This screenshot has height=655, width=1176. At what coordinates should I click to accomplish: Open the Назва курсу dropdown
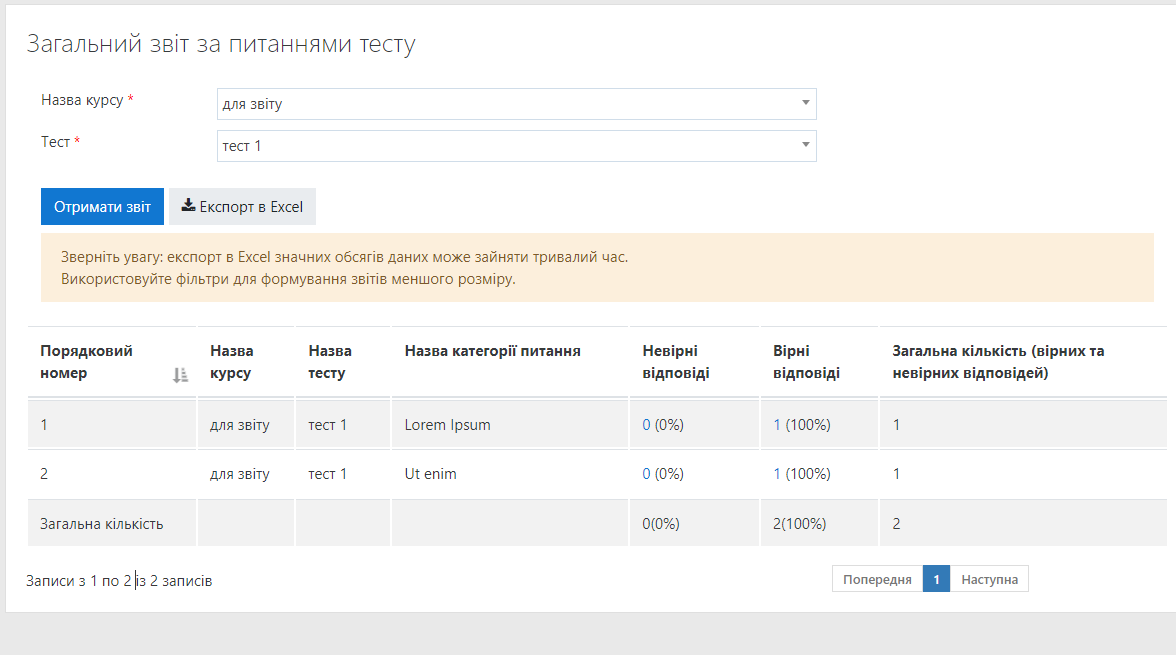[516, 104]
